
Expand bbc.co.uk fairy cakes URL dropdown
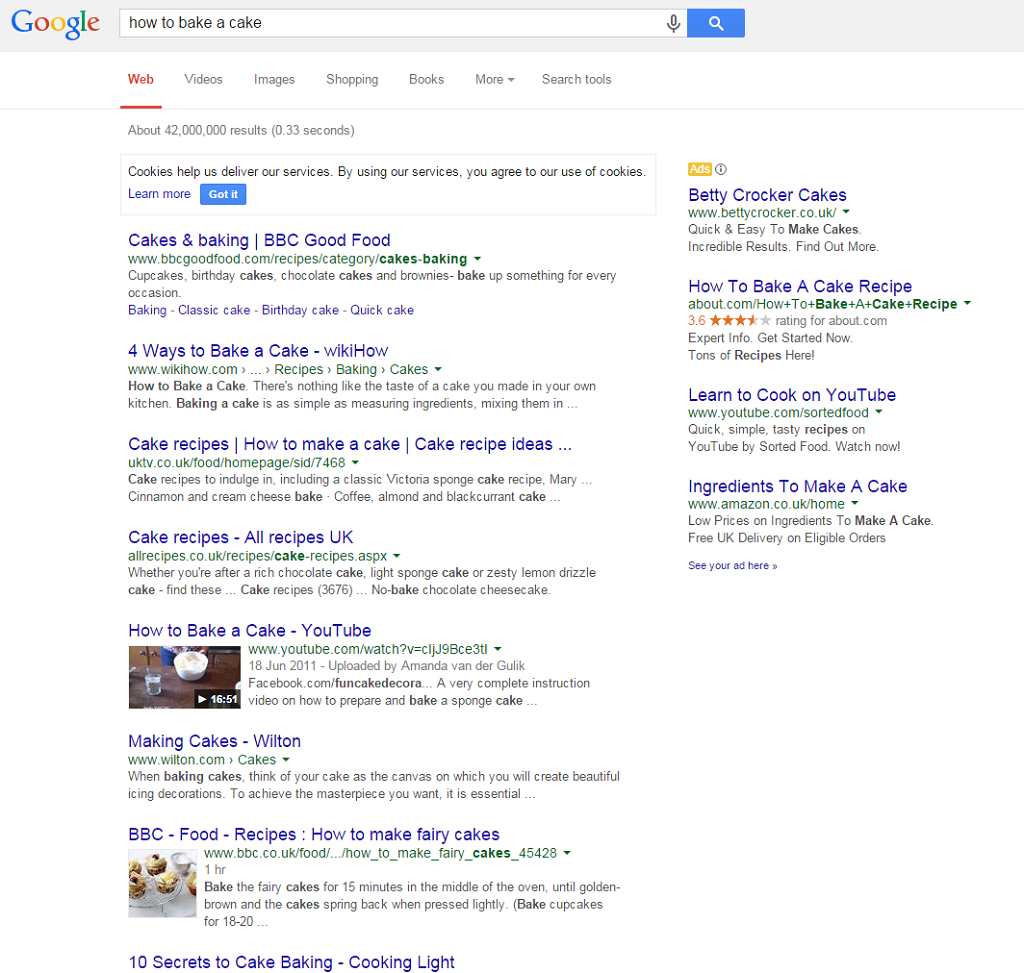tap(567, 853)
